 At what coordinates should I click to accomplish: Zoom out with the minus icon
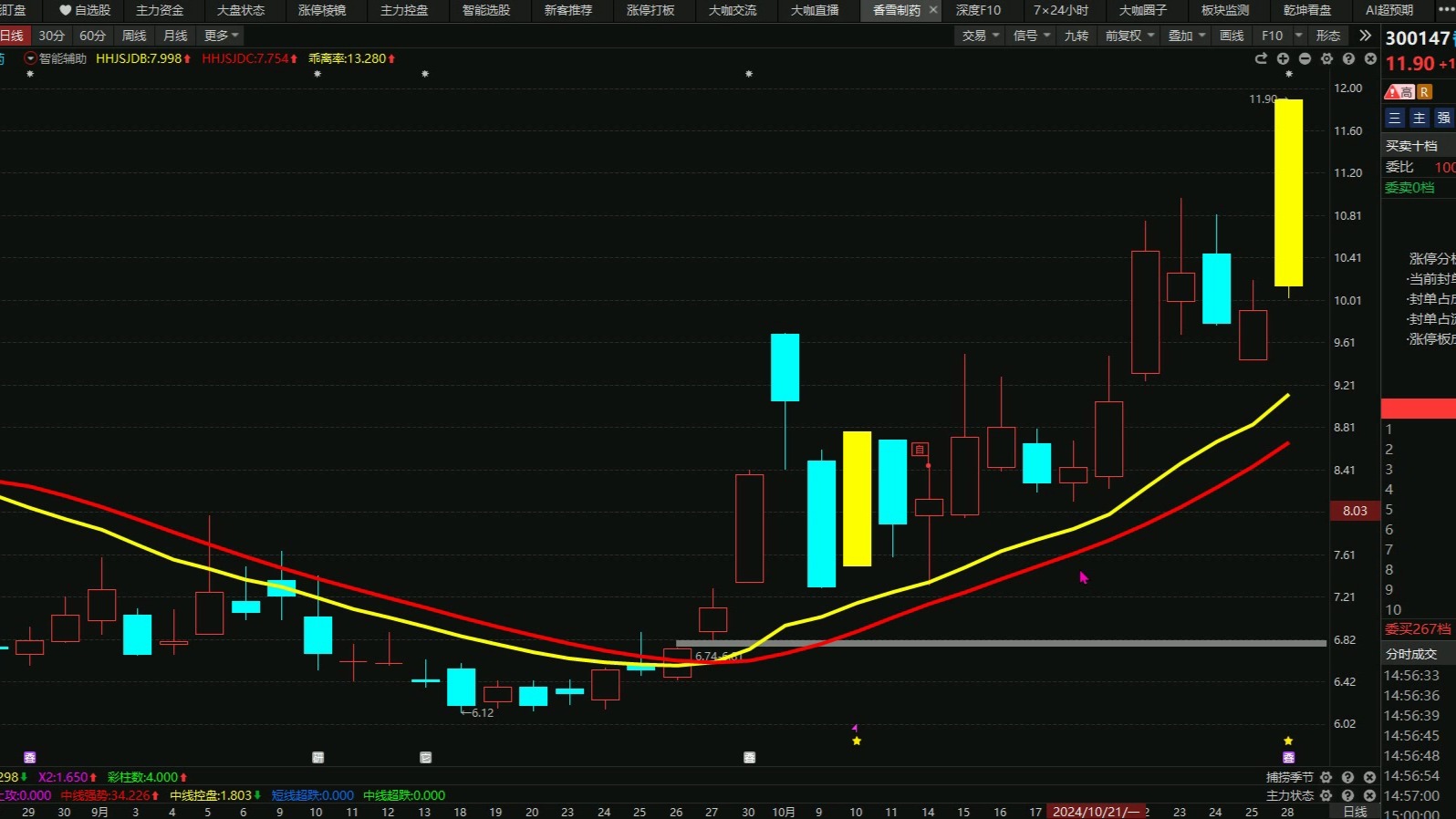[1305, 58]
